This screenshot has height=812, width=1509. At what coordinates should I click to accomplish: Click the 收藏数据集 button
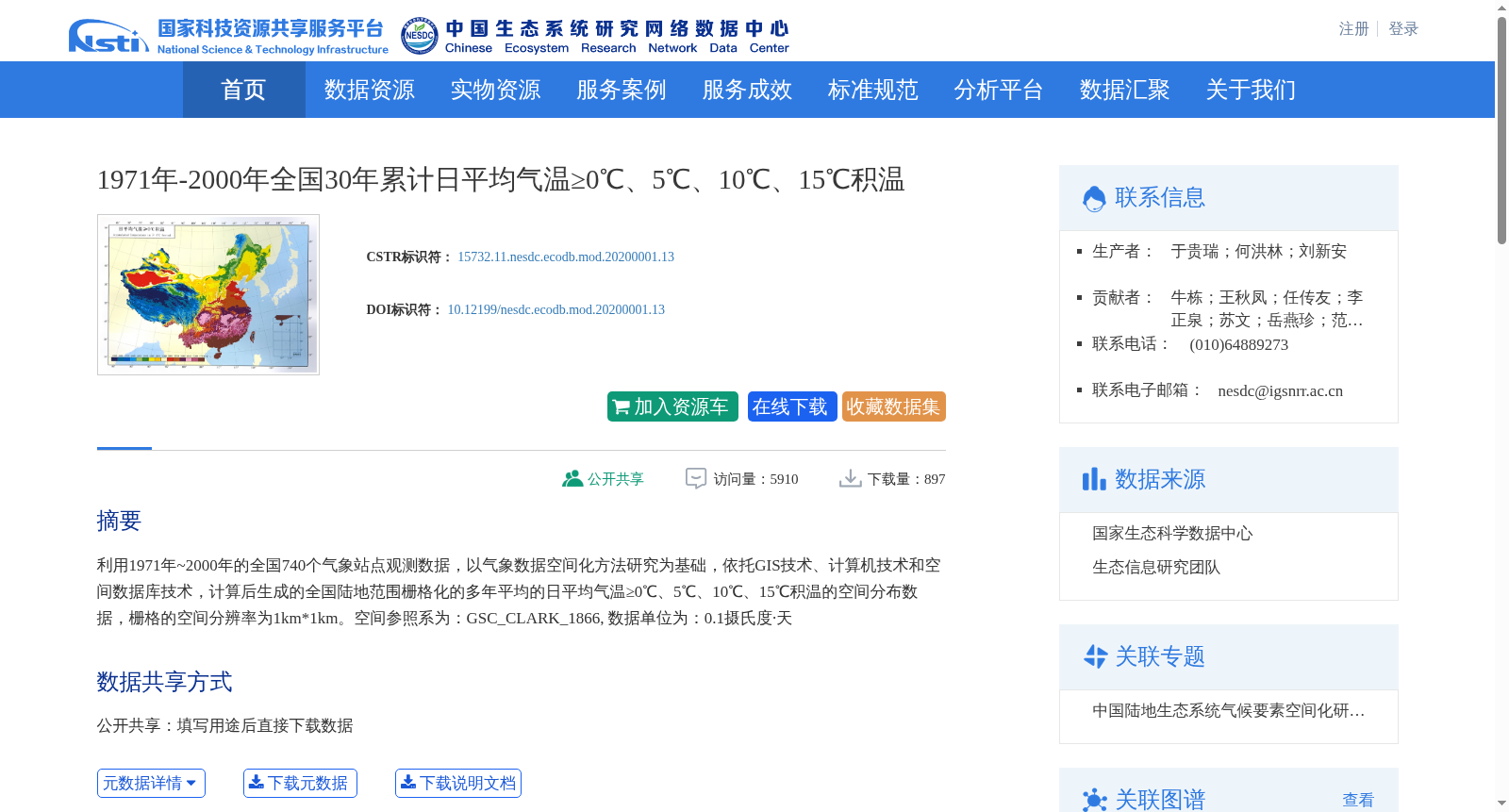894,406
